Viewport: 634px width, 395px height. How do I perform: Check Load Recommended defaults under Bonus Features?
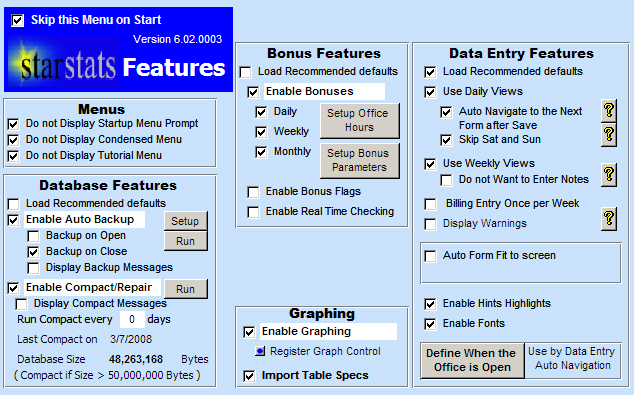click(245, 72)
